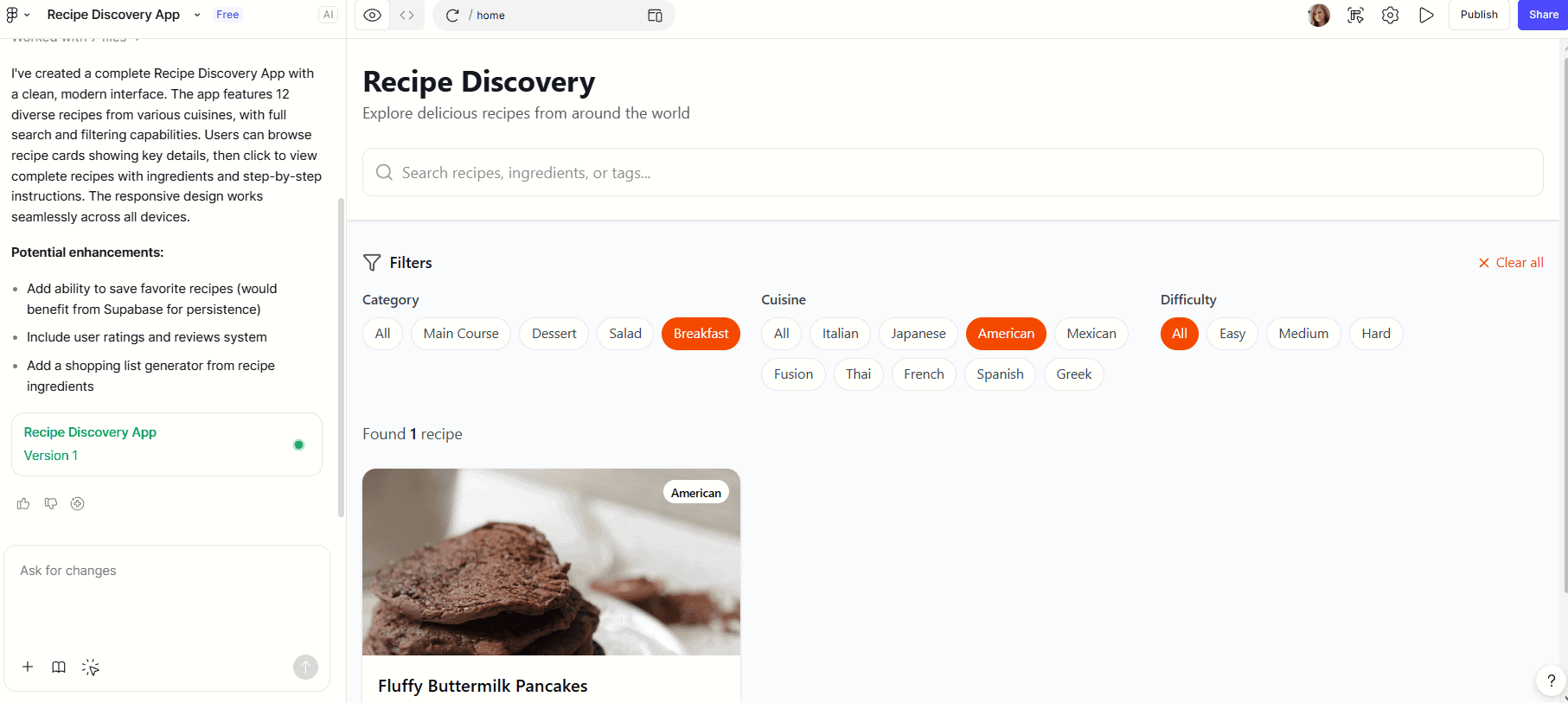Click the chat panel scrollbar
The height and width of the screenshot is (703, 1568).
pos(342,357)
